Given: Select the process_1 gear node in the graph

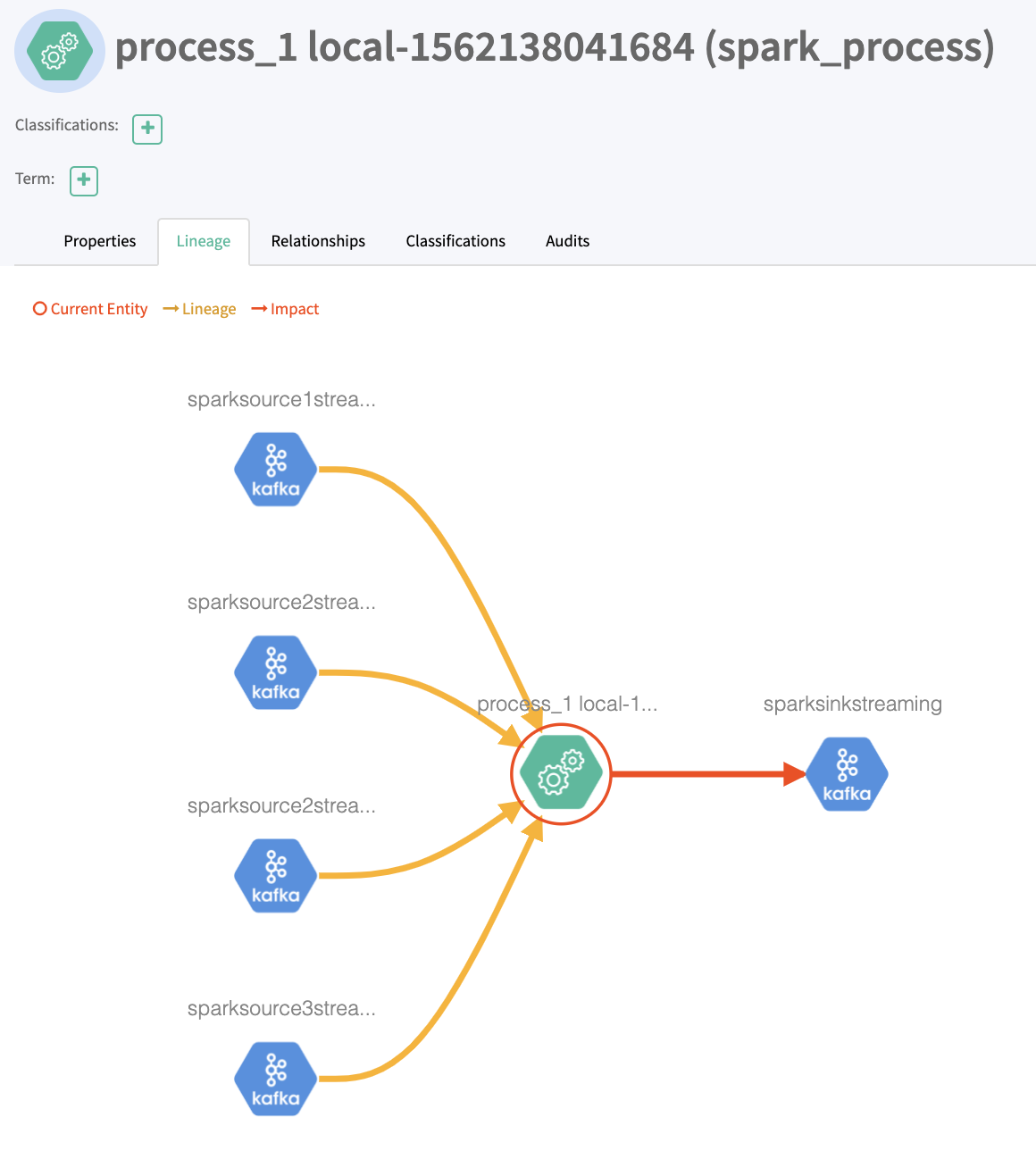Looking at the screenshot, I should pos(560,773).
